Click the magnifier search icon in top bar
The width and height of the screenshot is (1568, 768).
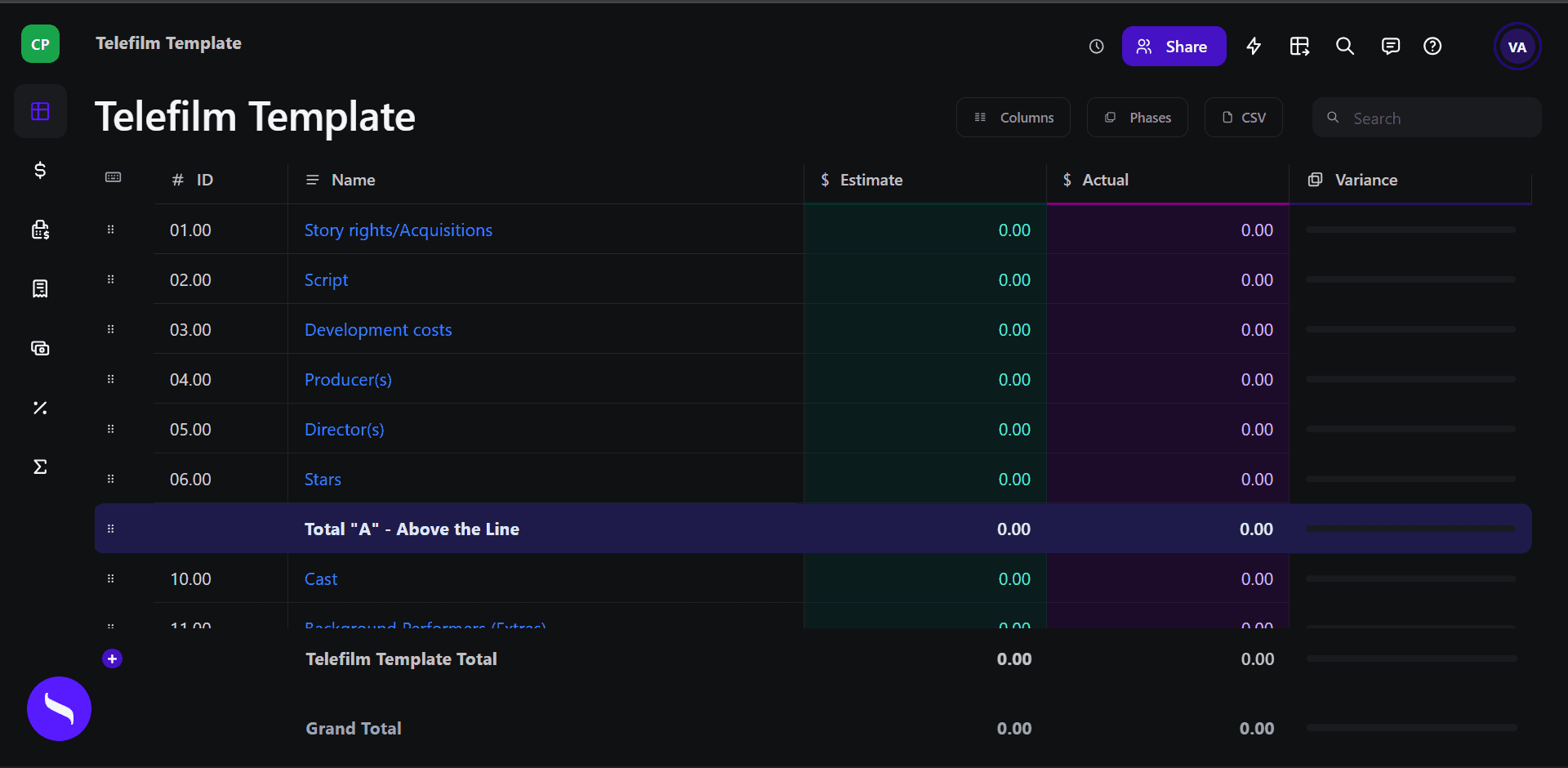(x=1345, y=47)
